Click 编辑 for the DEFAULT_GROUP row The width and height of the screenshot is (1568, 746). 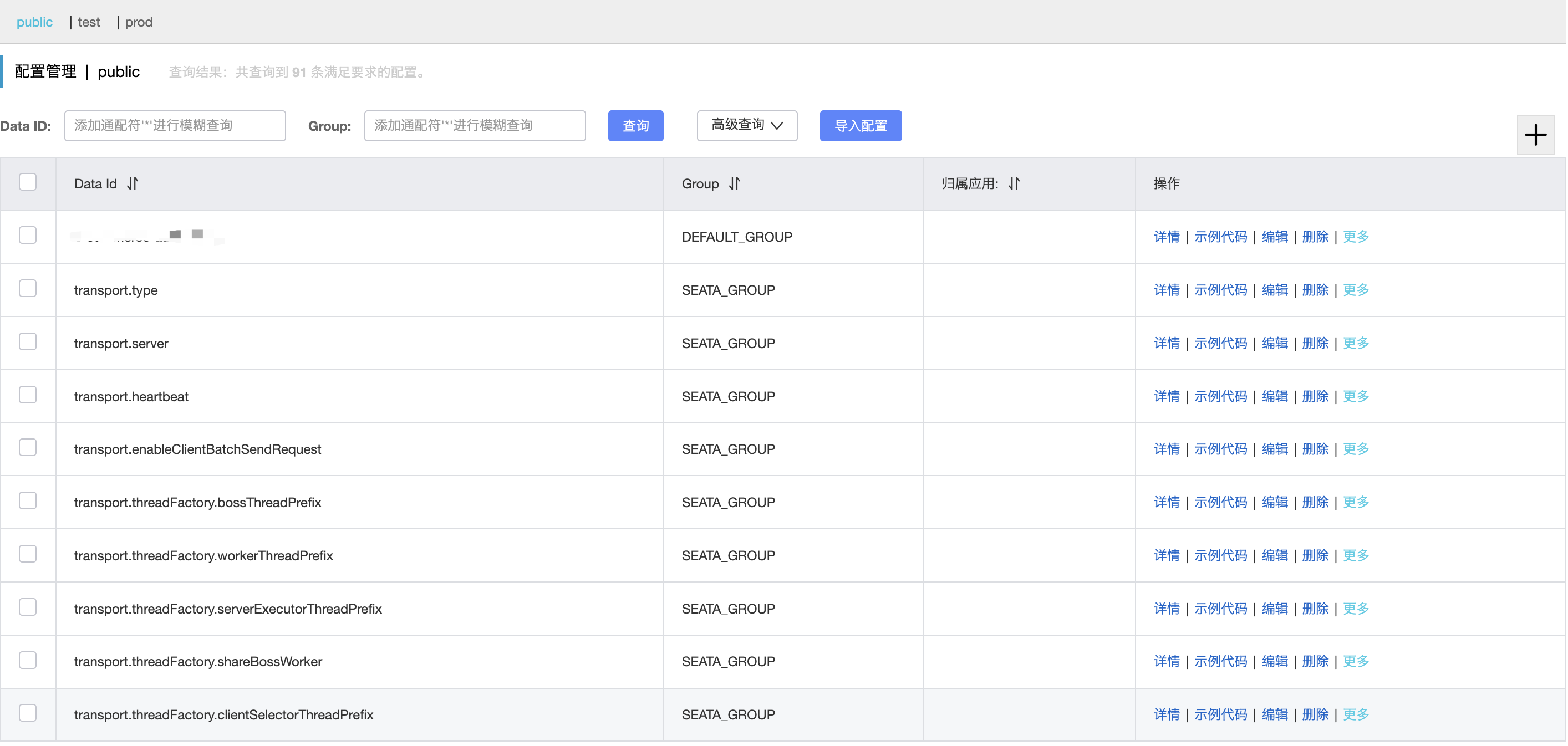1275,237
